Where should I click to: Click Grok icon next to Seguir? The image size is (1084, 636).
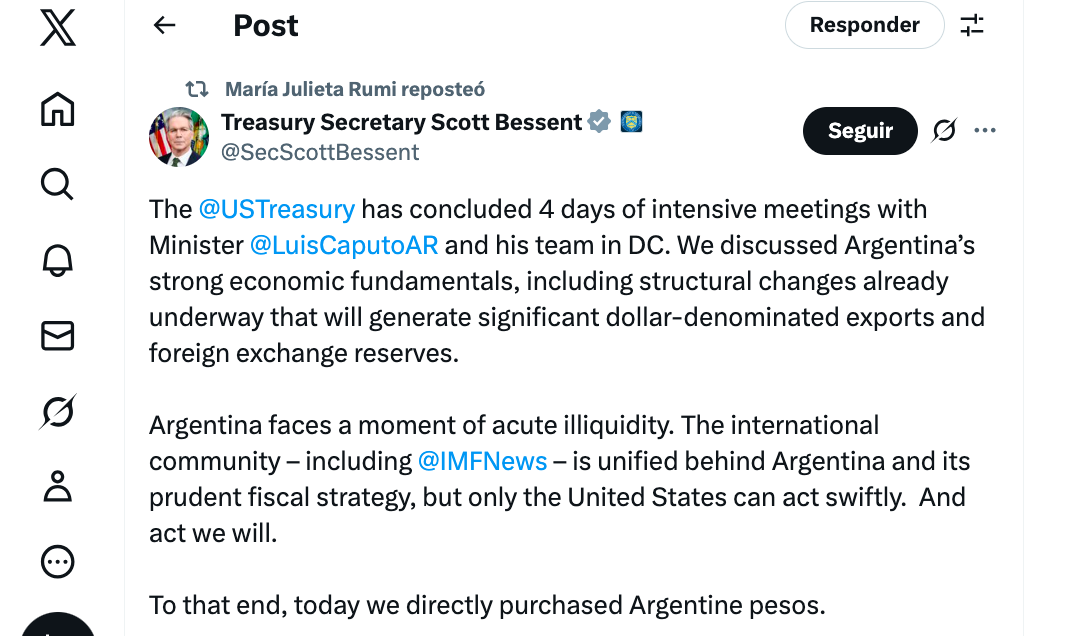(x=944, y=131)
